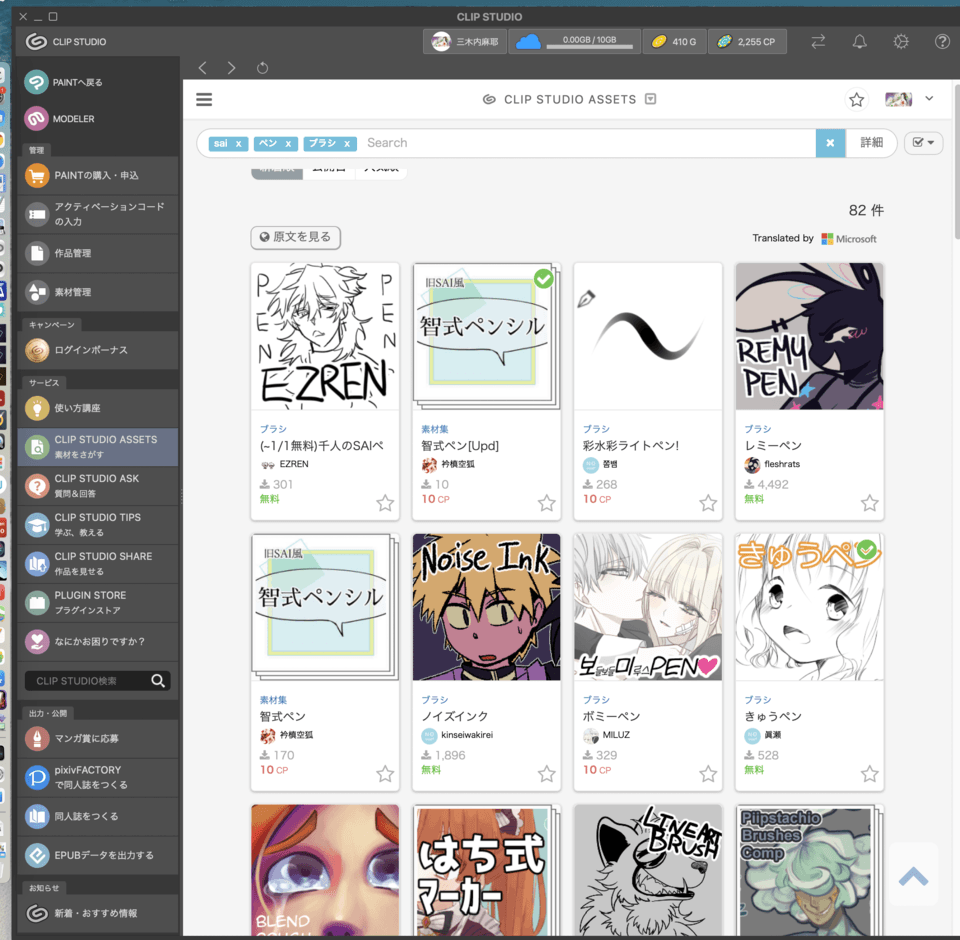
Task: Open the REMY PEN thumbnail
Action: pyautogui.click(x=809, y=336)
